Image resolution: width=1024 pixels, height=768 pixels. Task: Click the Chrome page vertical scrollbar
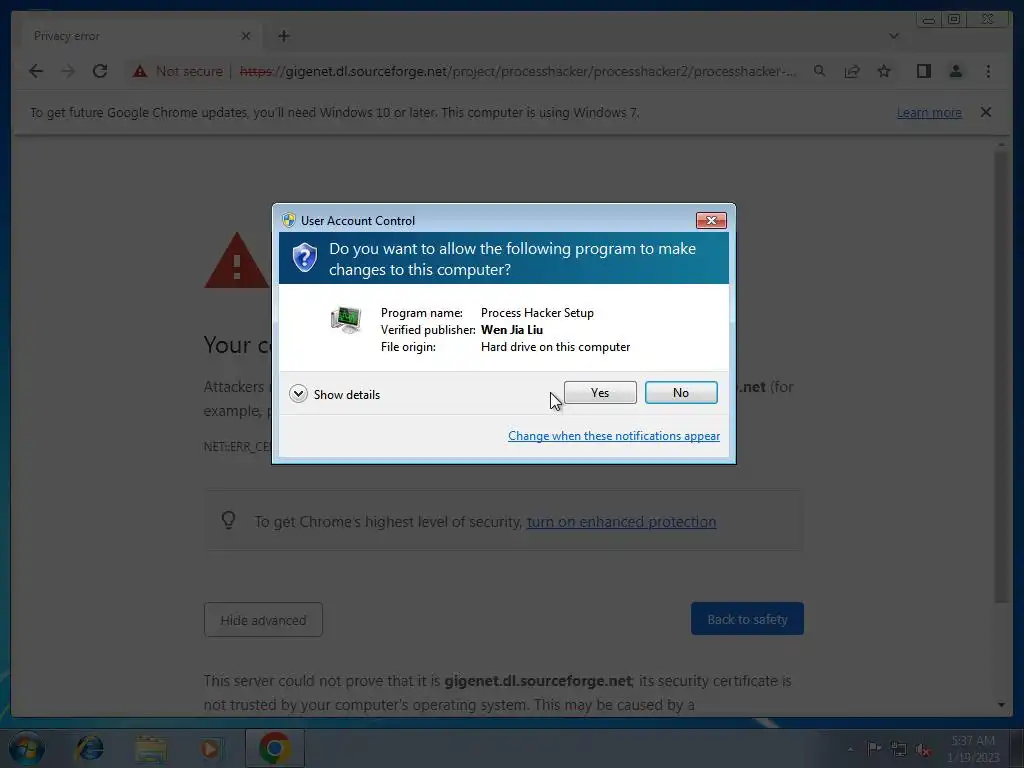tap(1002, 376)
